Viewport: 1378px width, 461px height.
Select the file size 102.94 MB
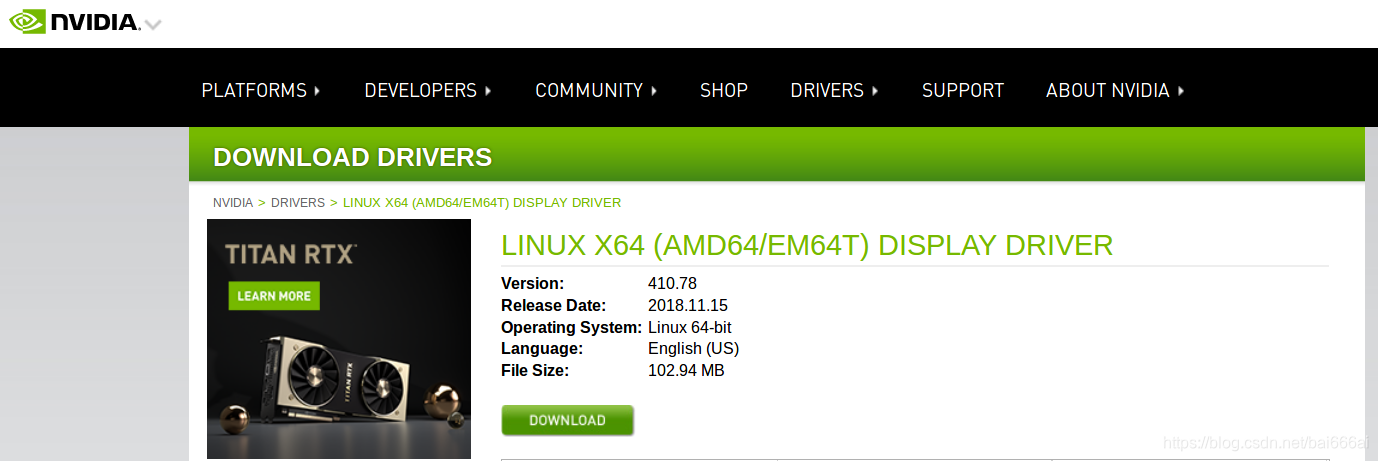coord(686,371)
